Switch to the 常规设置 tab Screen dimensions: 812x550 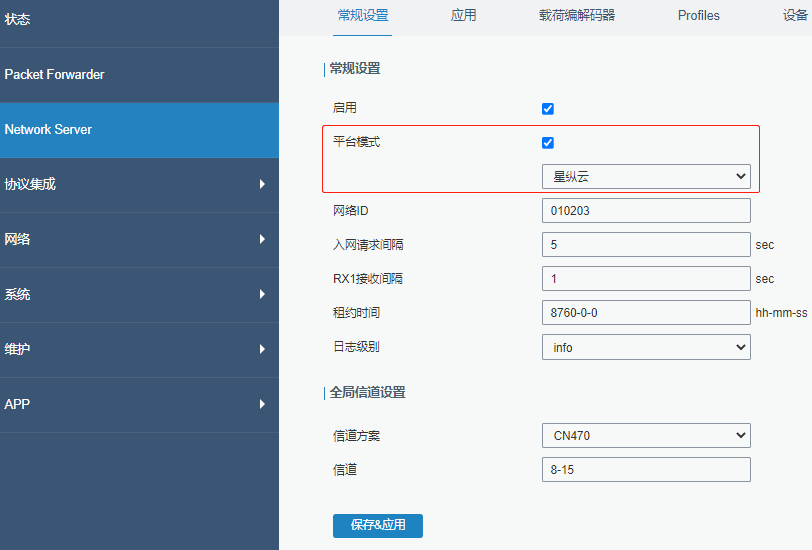[362, 16]
